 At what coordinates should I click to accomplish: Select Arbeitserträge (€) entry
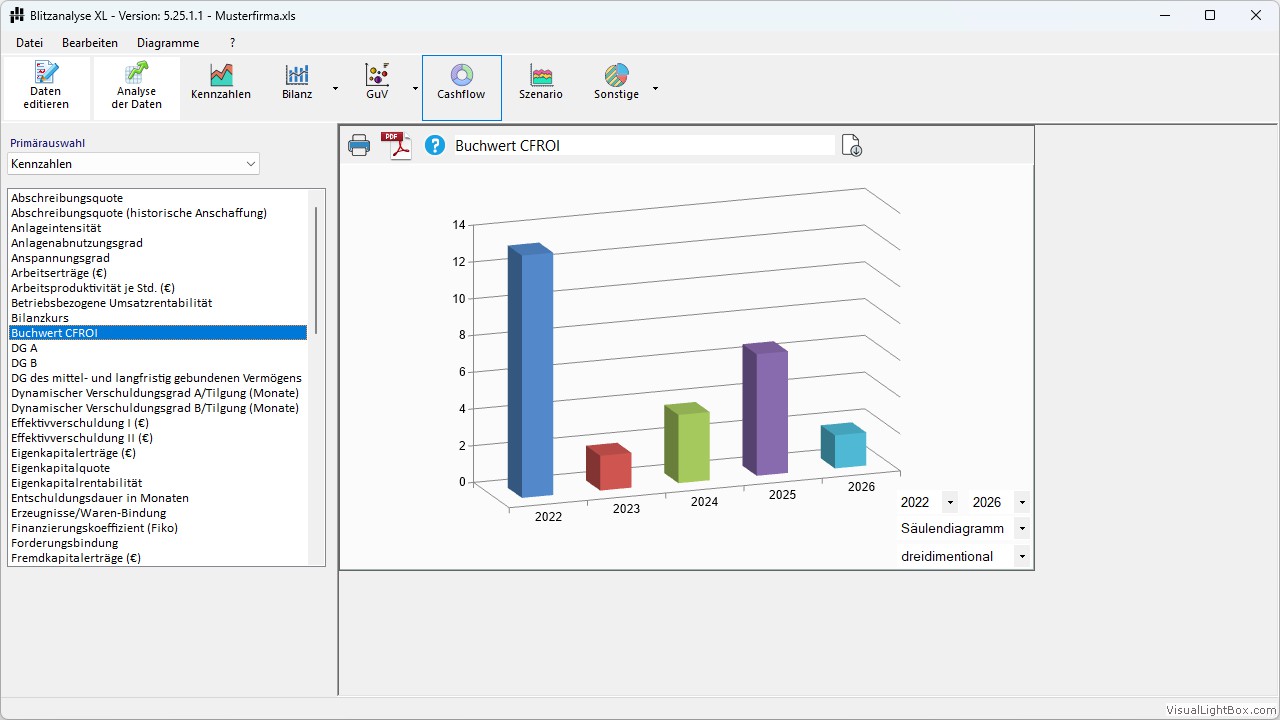tap(158, 273)
